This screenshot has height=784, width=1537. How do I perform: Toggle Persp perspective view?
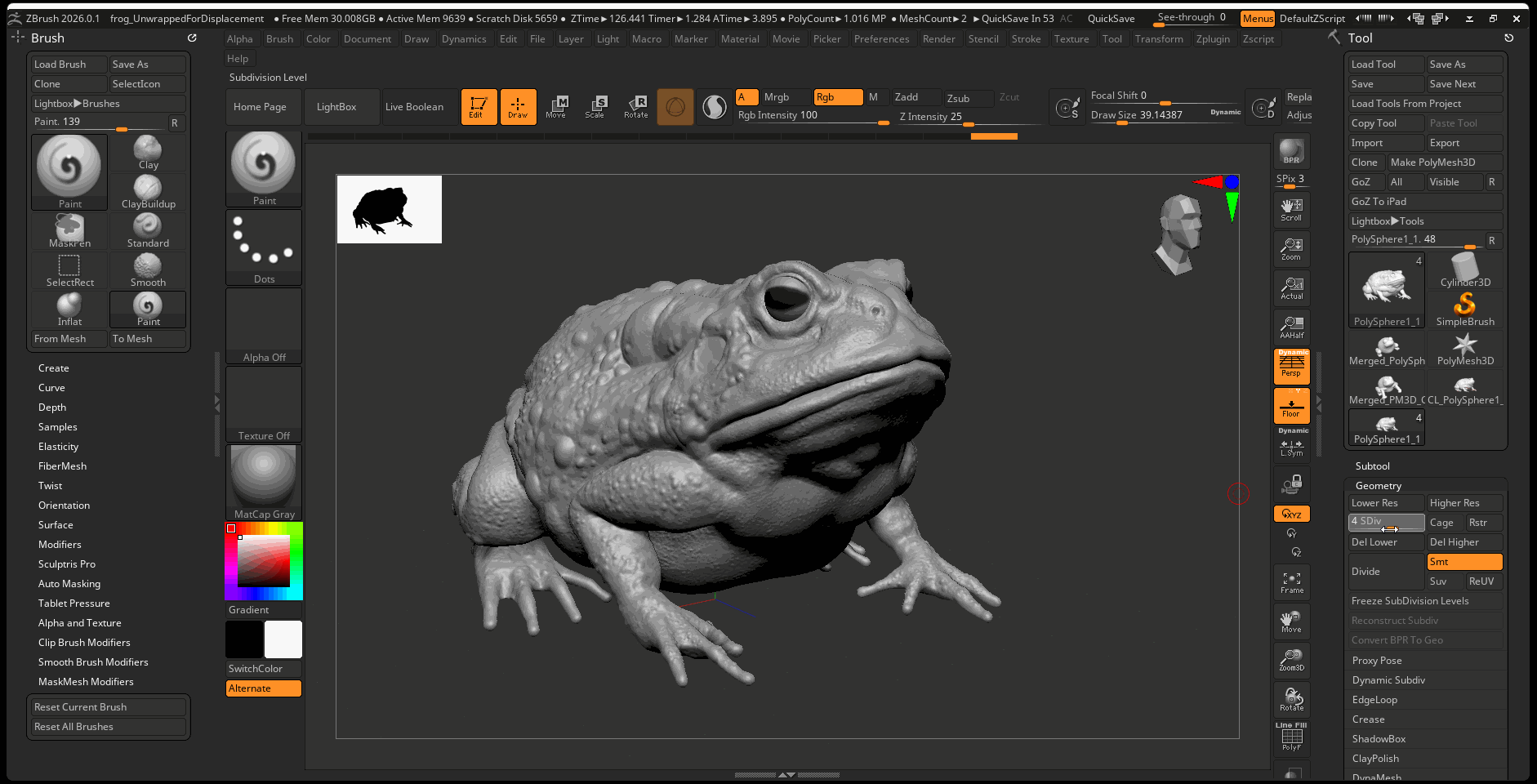pyautogui.click(x=1291, y=367)
